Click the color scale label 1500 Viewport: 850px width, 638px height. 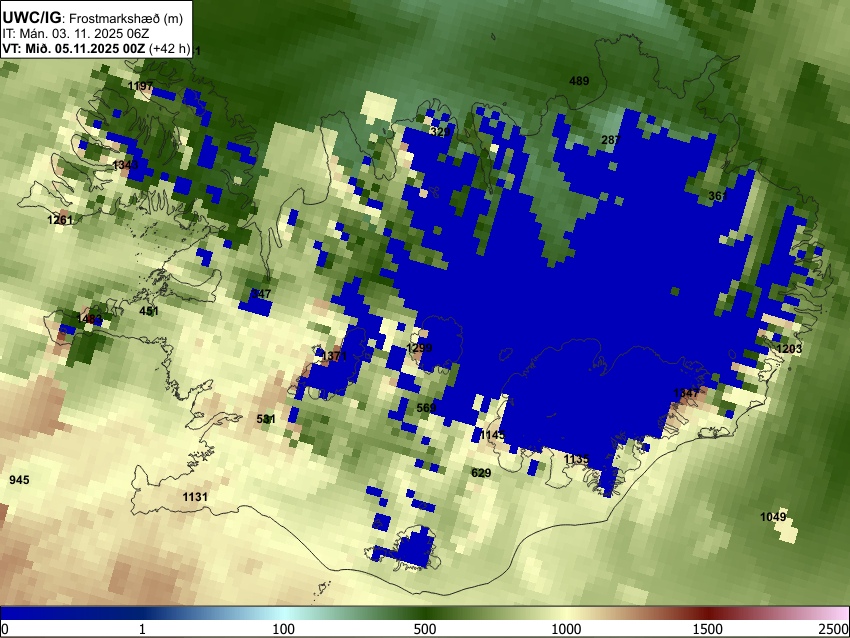point(708,629)
